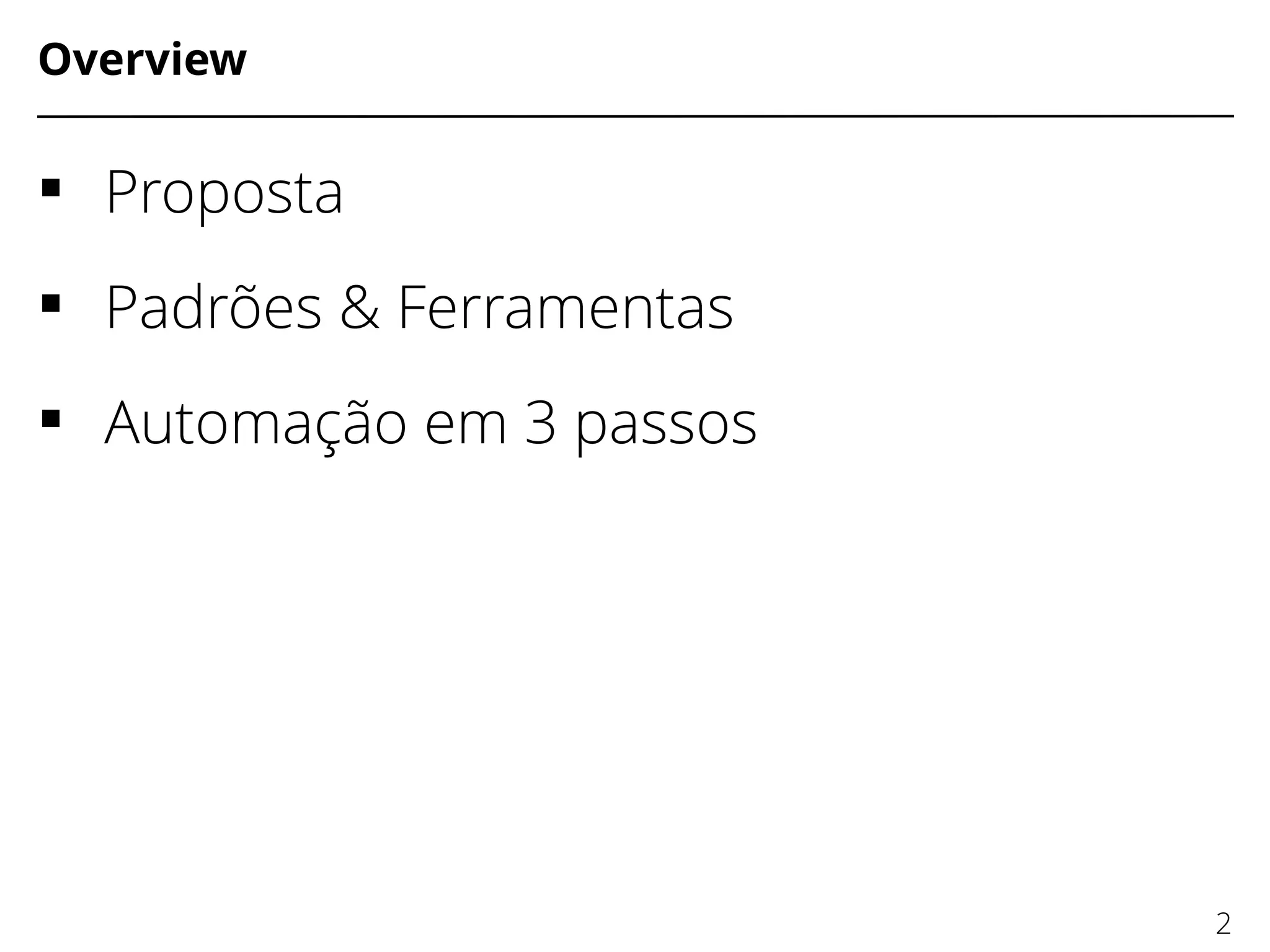The height and width of the screenshot is (952, 1270).
Task: Click the word Padrões
Action: [x=214, y=307]
